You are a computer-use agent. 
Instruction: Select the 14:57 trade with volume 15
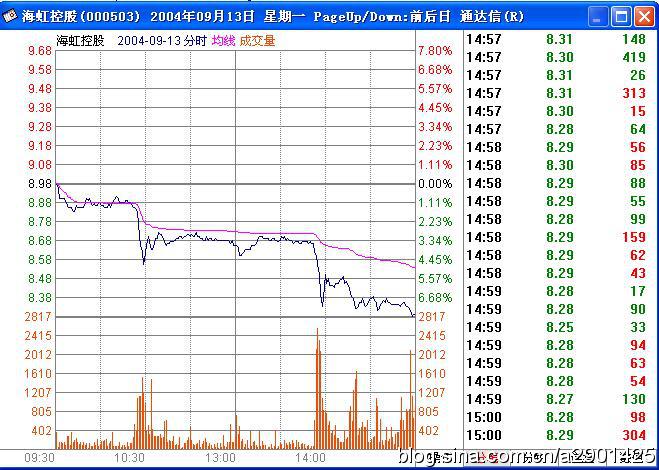[x=556, y=111]
